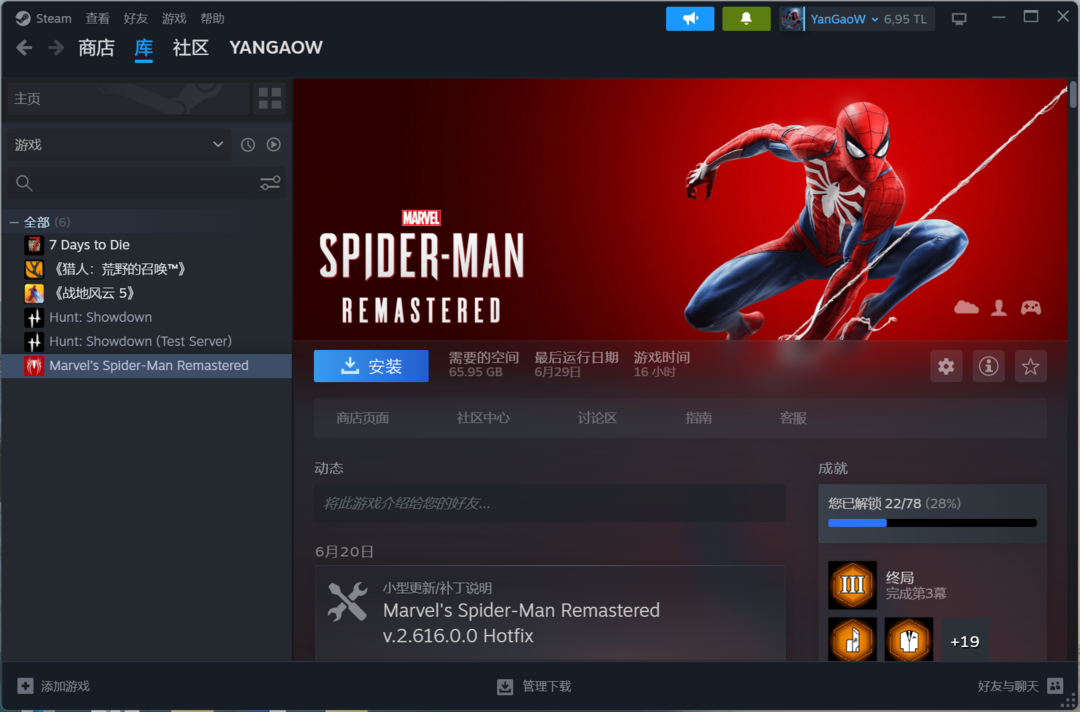Click the 主页 library home button

click(128, 98)
